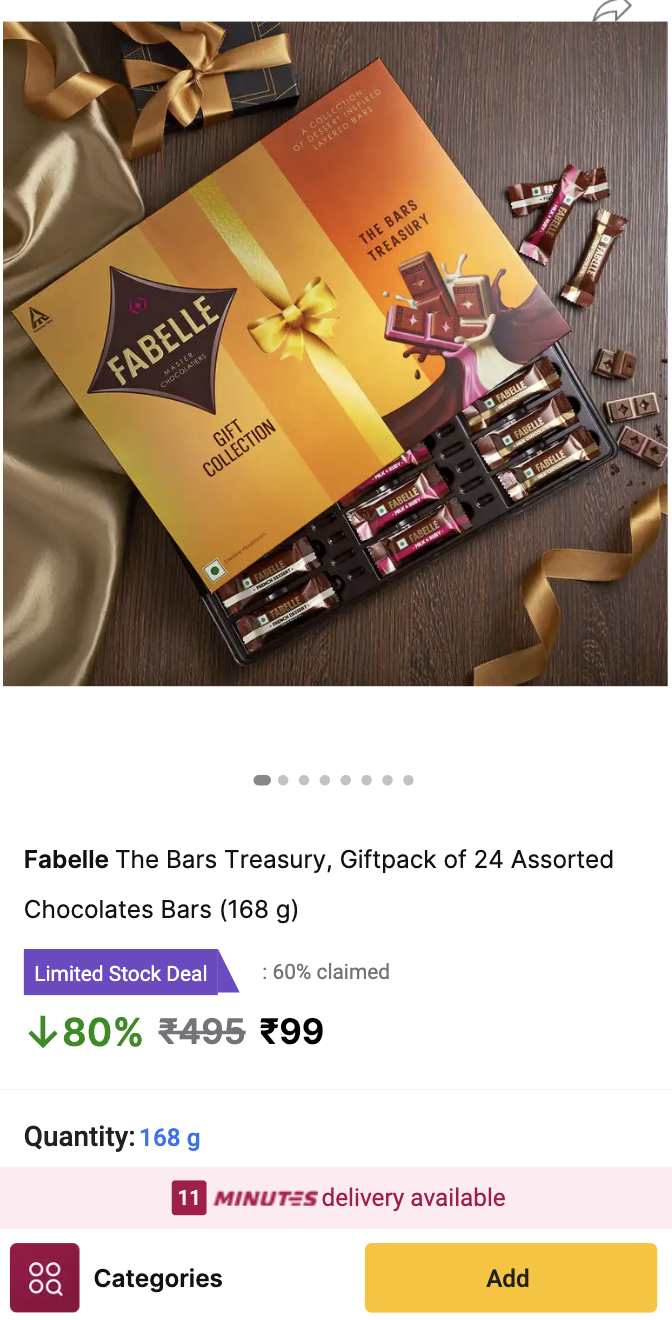The image size is (672, 1320).
Task: Tap the share arrow icon
Action: [612, 10]
